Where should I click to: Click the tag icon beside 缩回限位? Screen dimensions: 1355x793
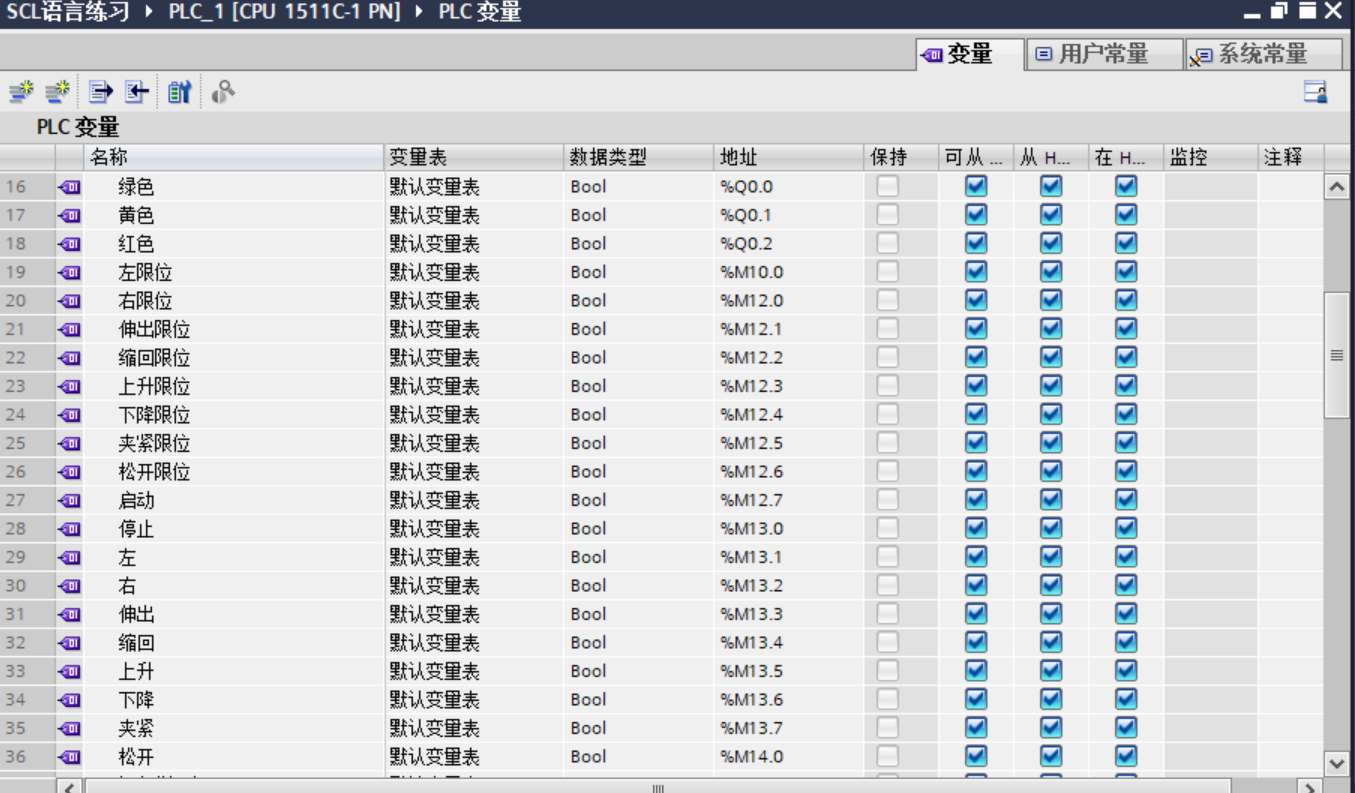(x=69, y=358)
